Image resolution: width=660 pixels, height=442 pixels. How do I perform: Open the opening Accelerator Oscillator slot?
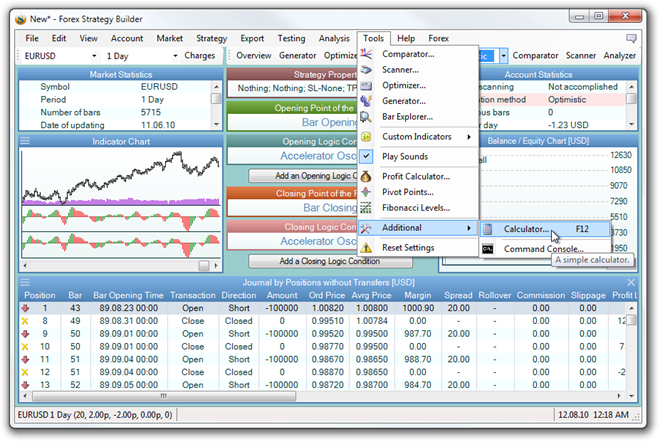click(293, 156)
